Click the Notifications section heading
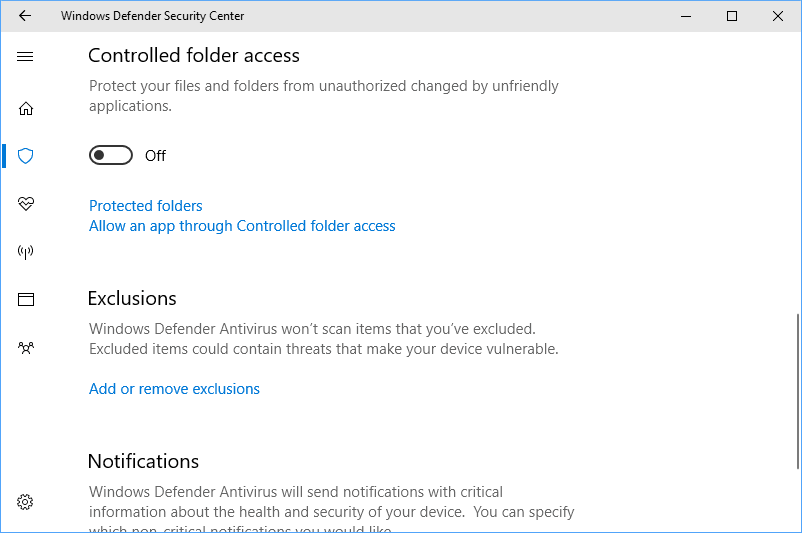 coord(143,461)
